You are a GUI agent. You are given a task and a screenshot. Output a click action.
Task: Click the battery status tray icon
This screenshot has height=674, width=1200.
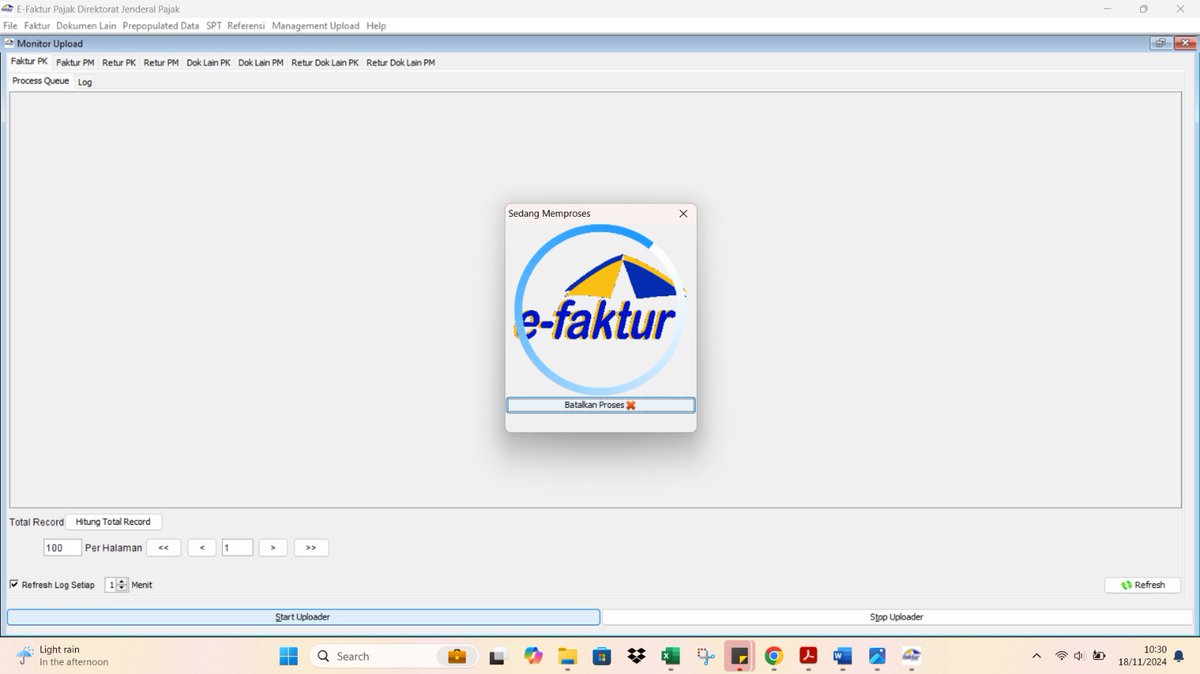click(1100, 656)
